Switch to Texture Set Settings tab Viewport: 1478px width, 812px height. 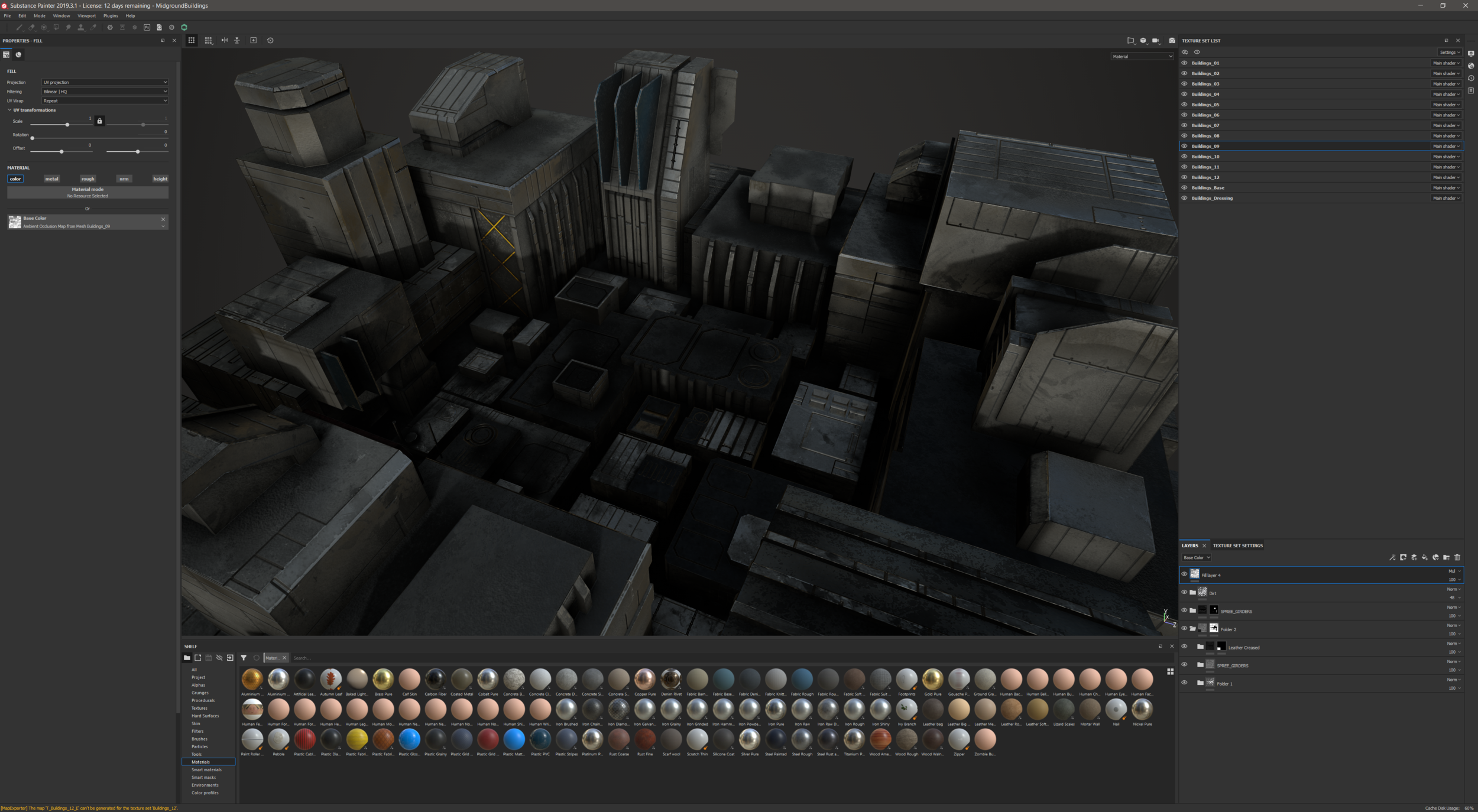1237,545
